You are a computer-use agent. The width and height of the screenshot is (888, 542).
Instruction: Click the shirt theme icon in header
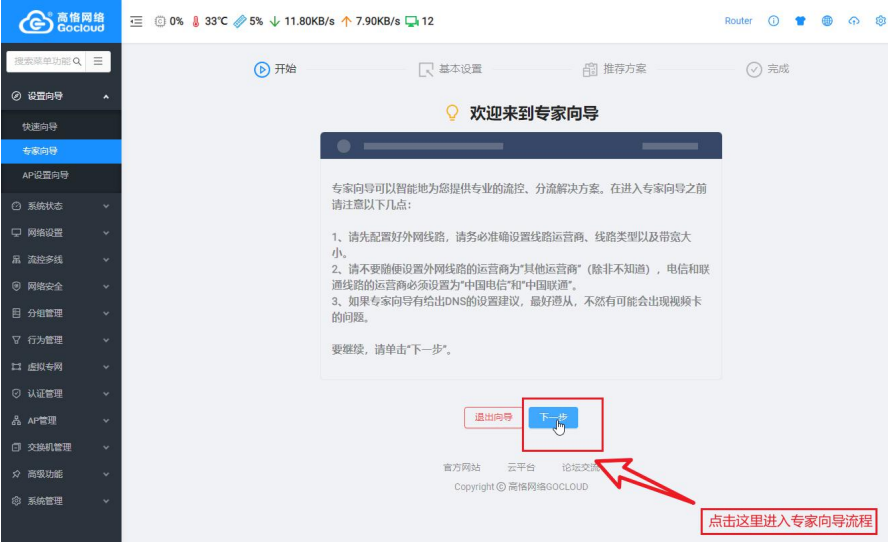(x=800, y=21)
